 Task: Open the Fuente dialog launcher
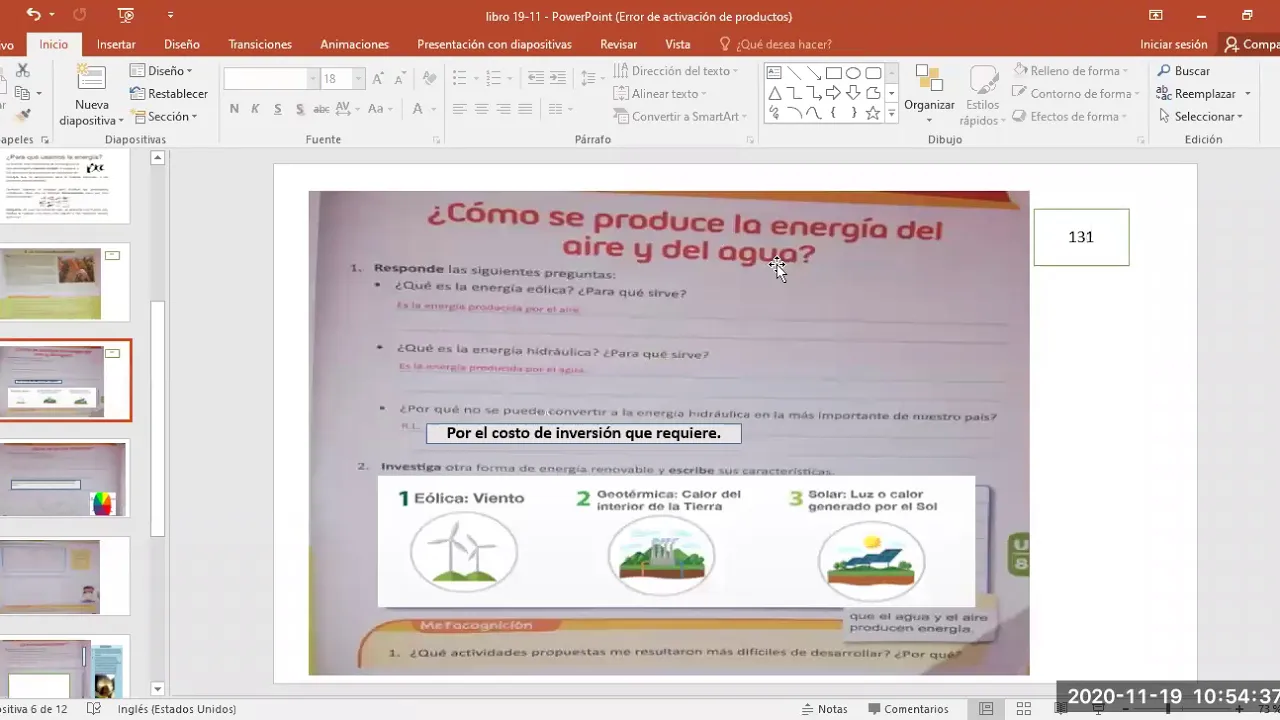436,140
